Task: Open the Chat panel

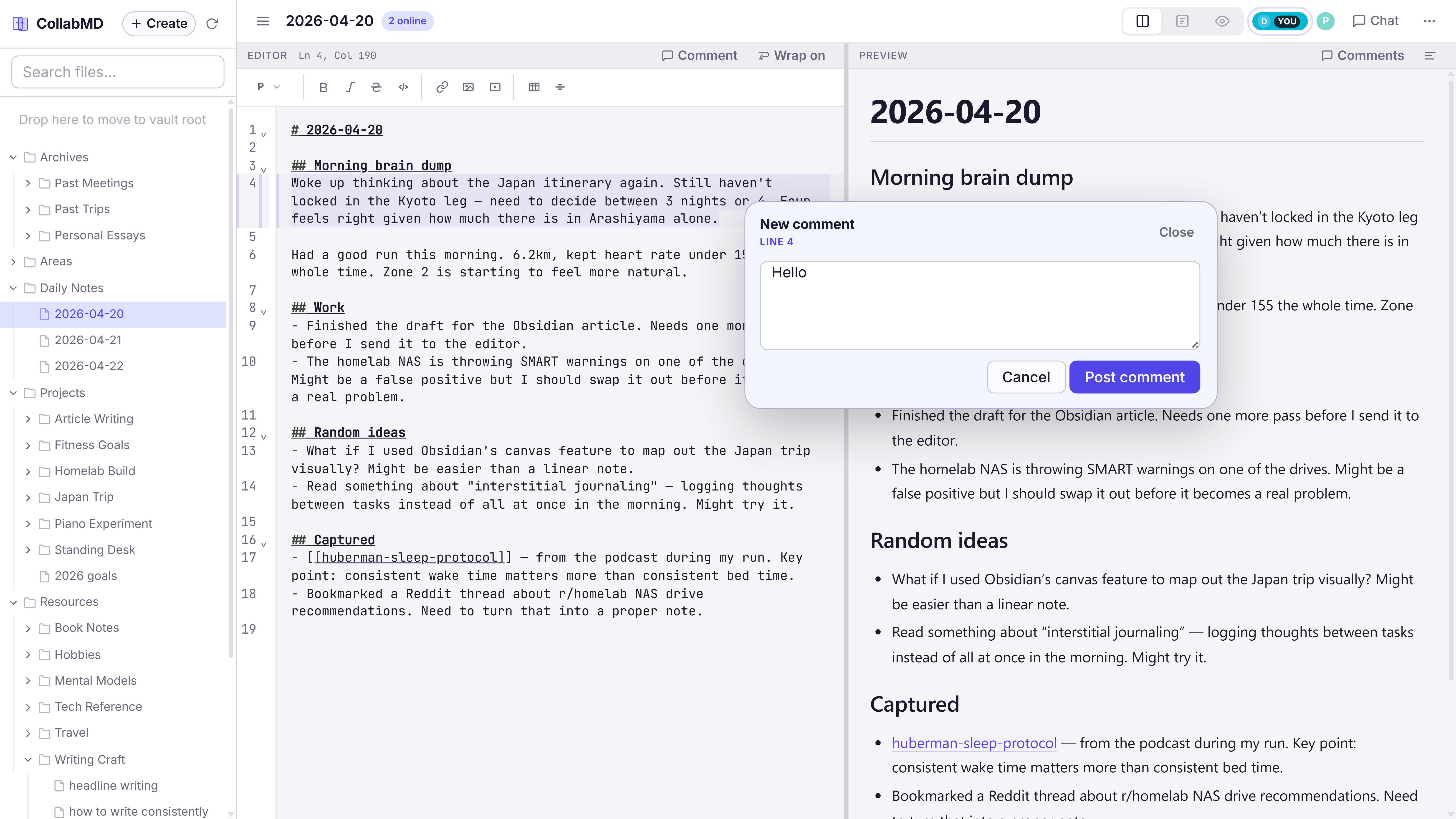Action: pyautogui.click(x=1375, y=21)
